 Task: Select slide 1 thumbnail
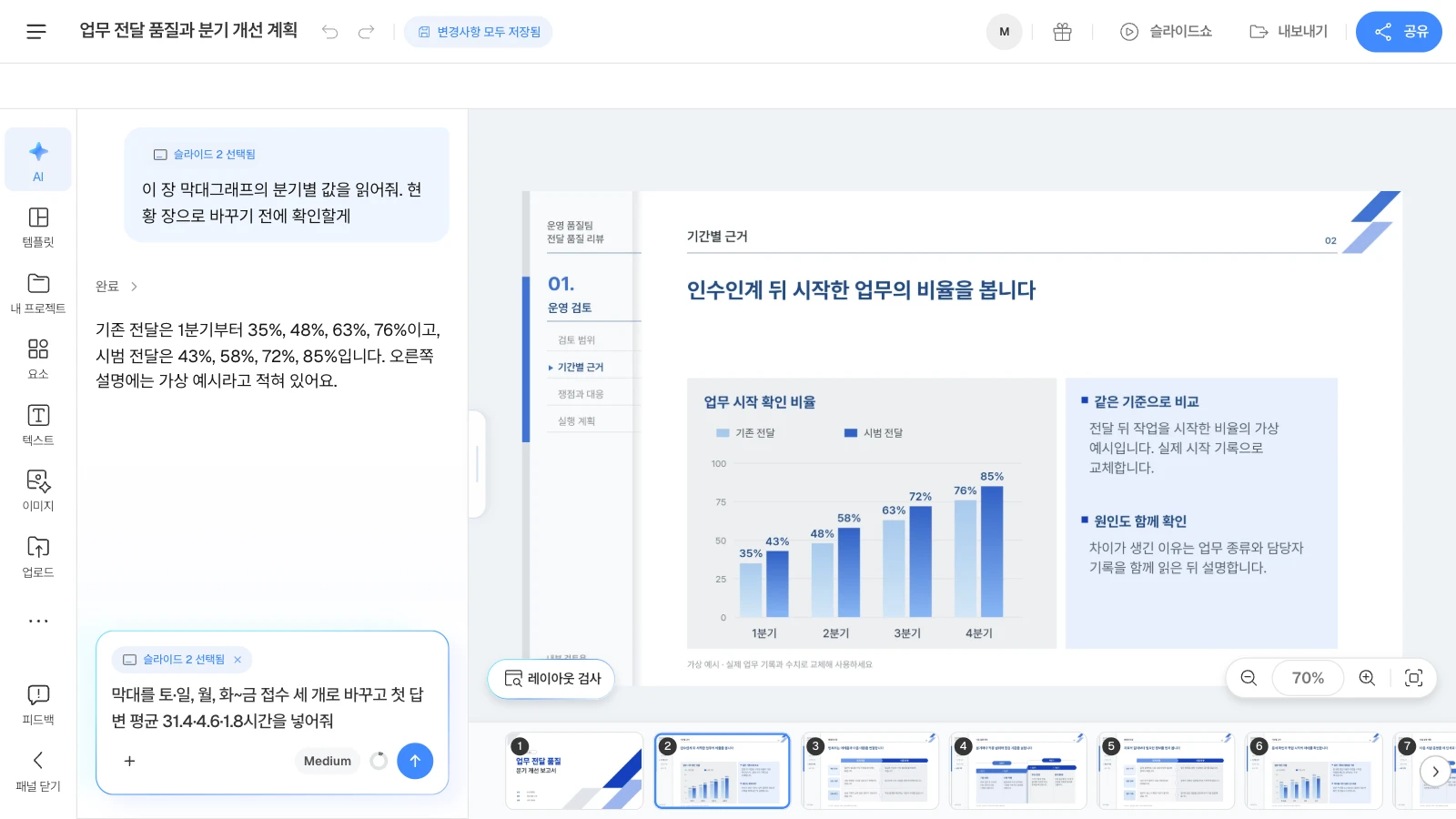(x=574, y=771)
